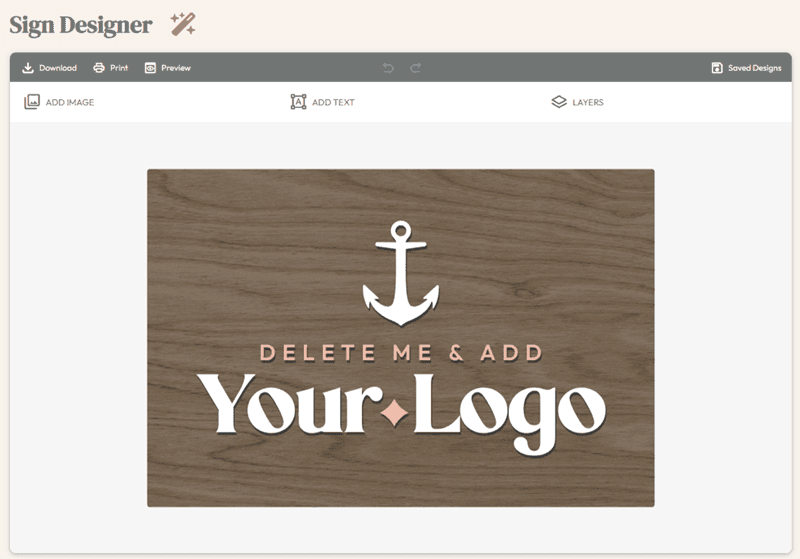Open the Preview text button

click(176, 68)
